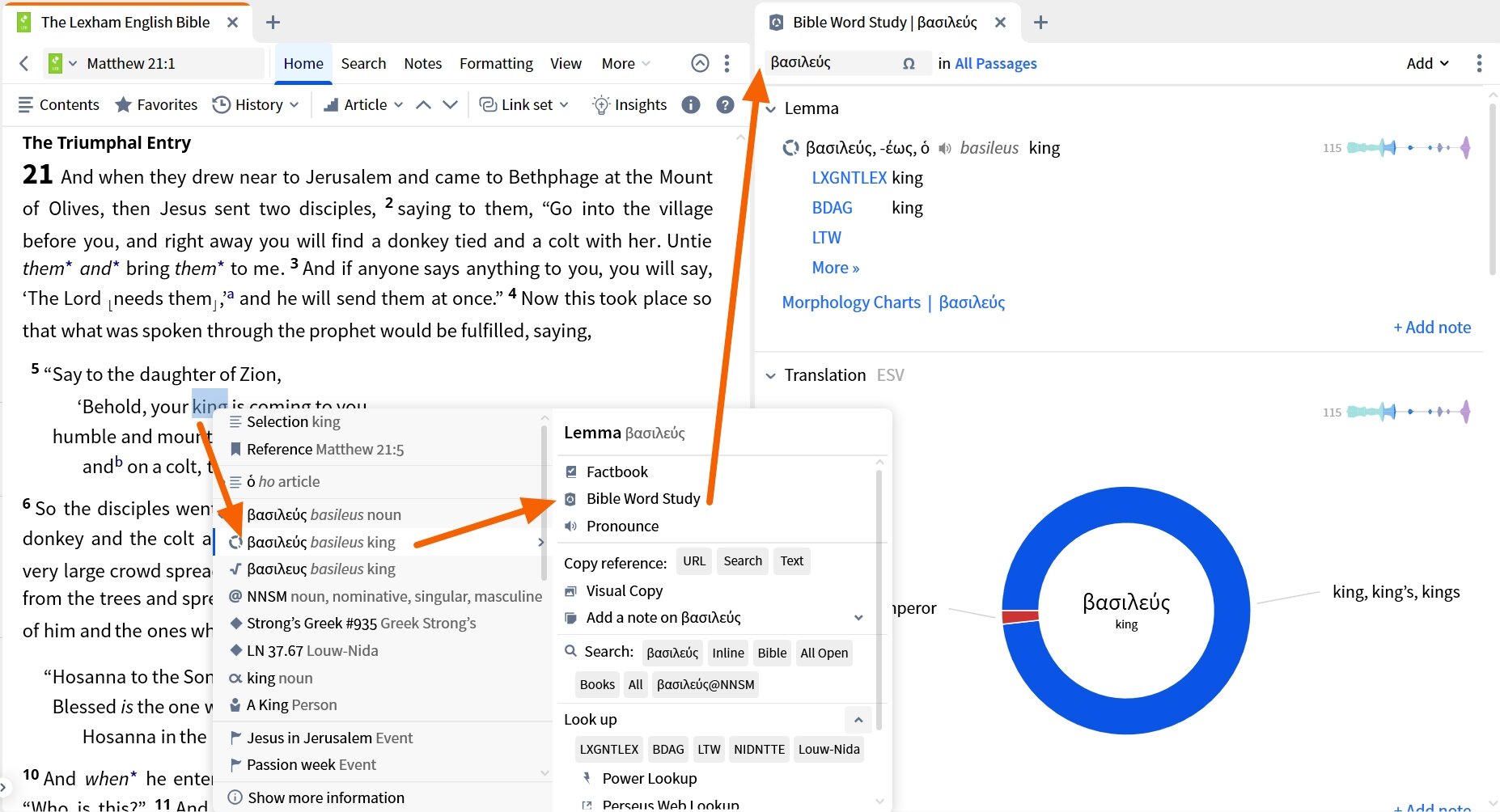
Task: Click + Add note in Lemma section
Action: pos(1432,328)
